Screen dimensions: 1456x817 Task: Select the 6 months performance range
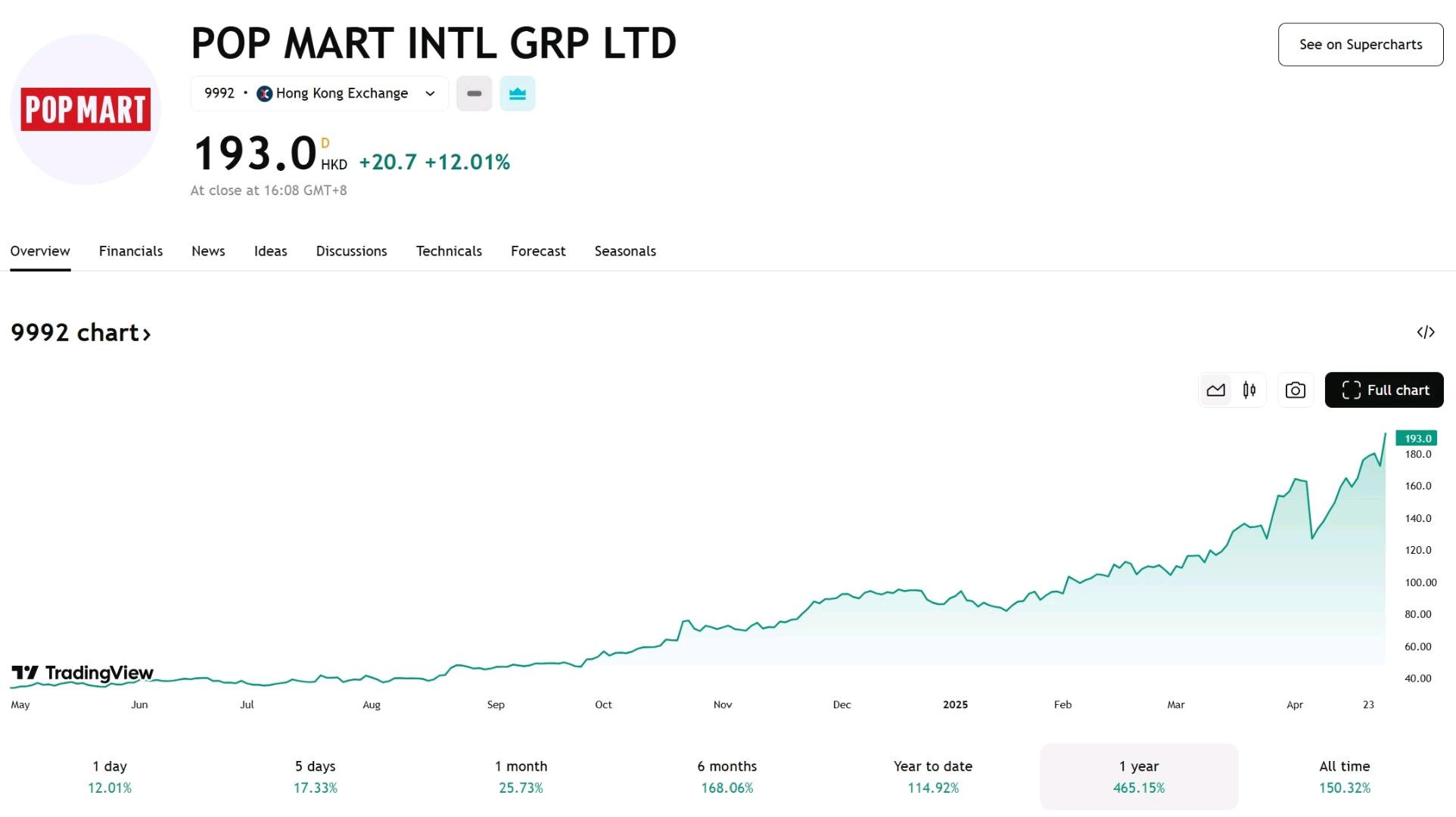tap(727, 777)
